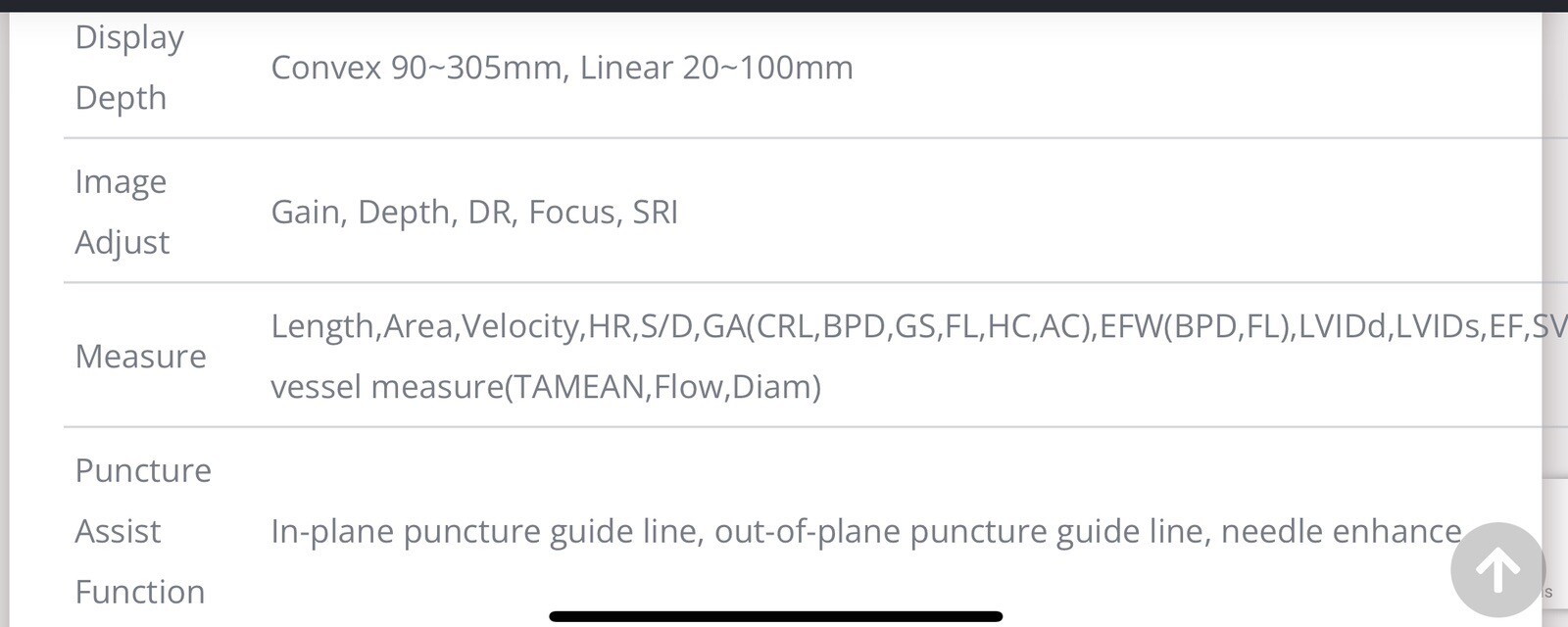Click the Convex 90~305mm depth text
1568x627 pixels.
tap(416, 68)
